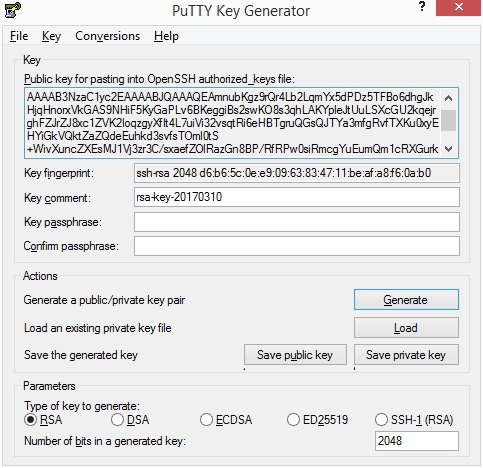This screenshot has width=483, height=468.
Task: Click 'Public key for pasting into OpenSSH' label
Action: pos(159,79)
